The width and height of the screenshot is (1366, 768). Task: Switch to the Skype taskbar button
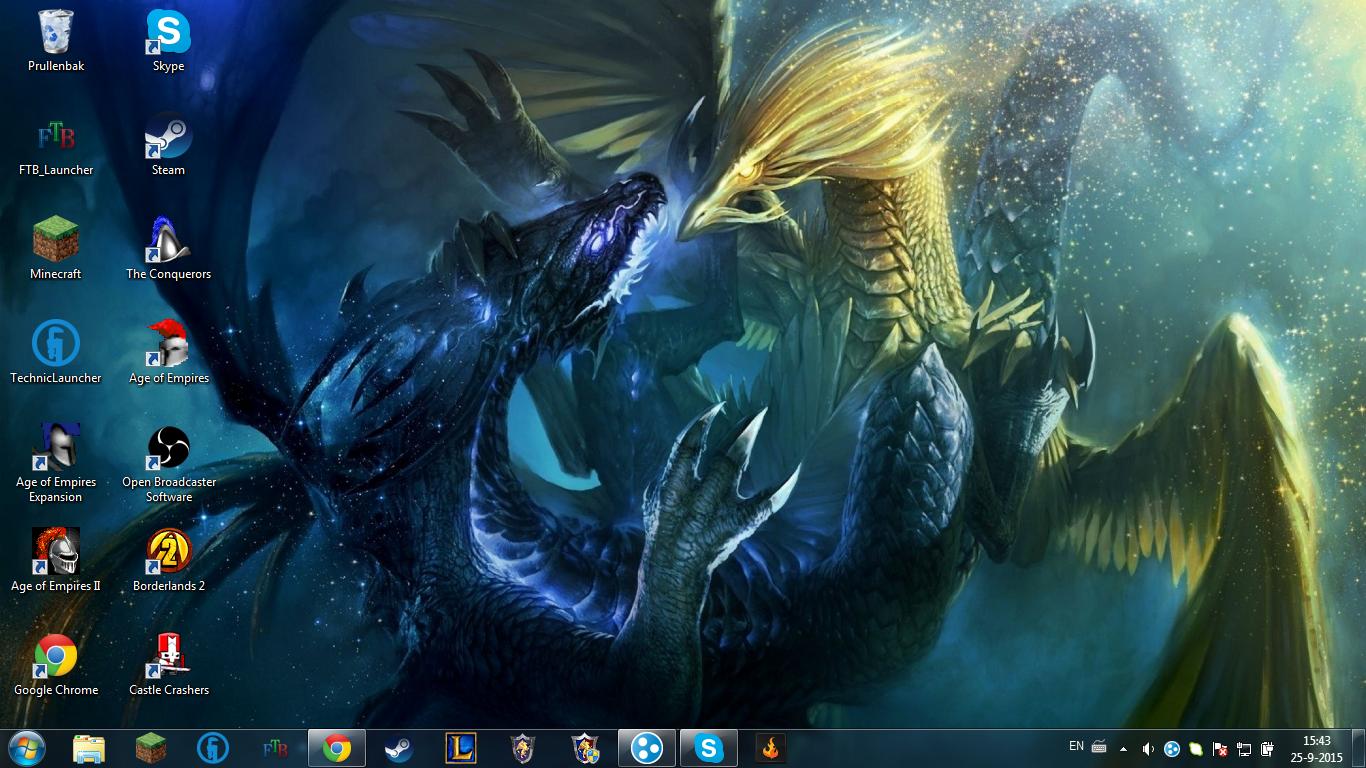(x=709, y=748)
